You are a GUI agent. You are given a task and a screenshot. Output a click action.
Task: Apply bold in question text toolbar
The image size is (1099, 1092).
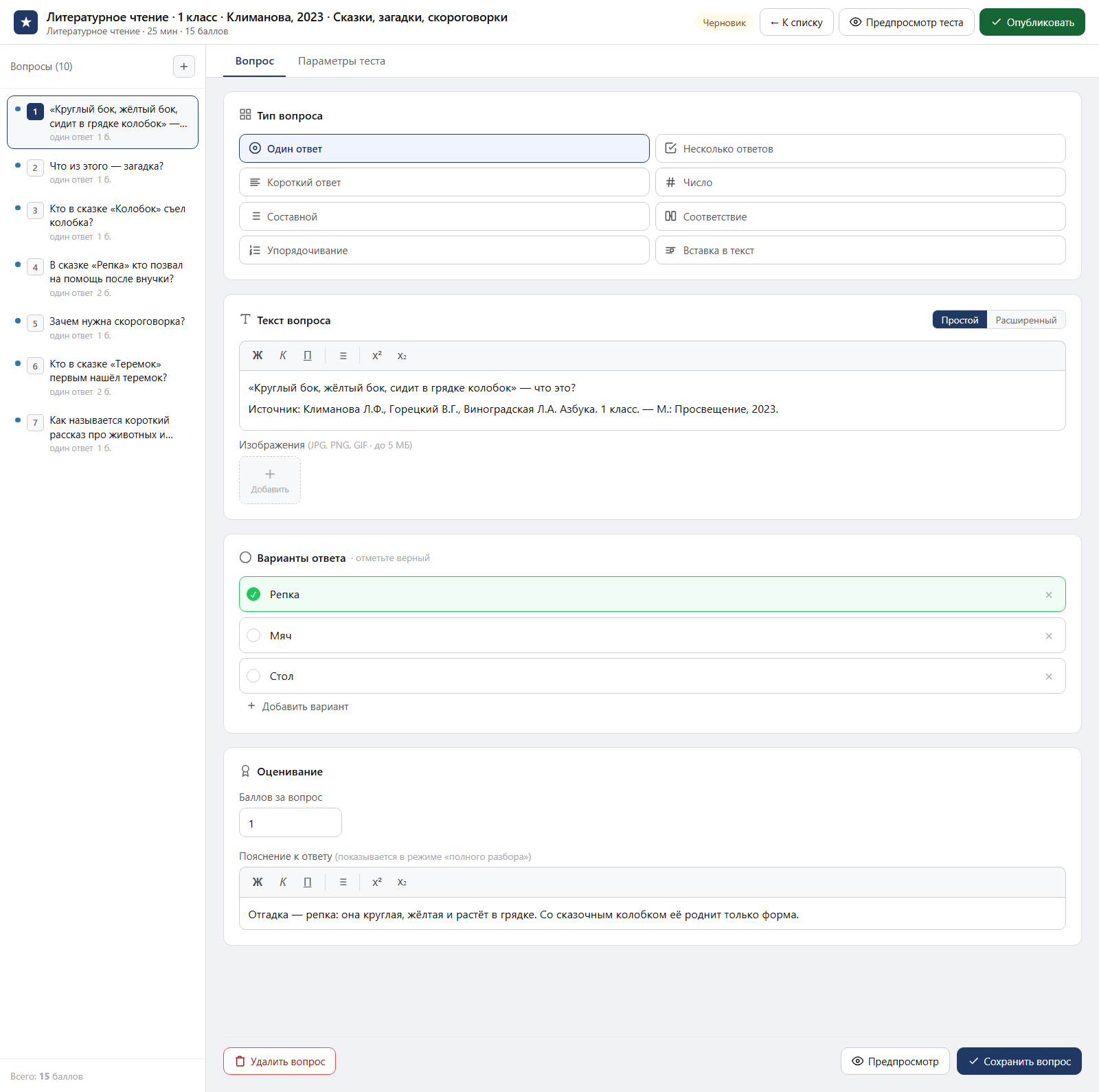point(258,356)
